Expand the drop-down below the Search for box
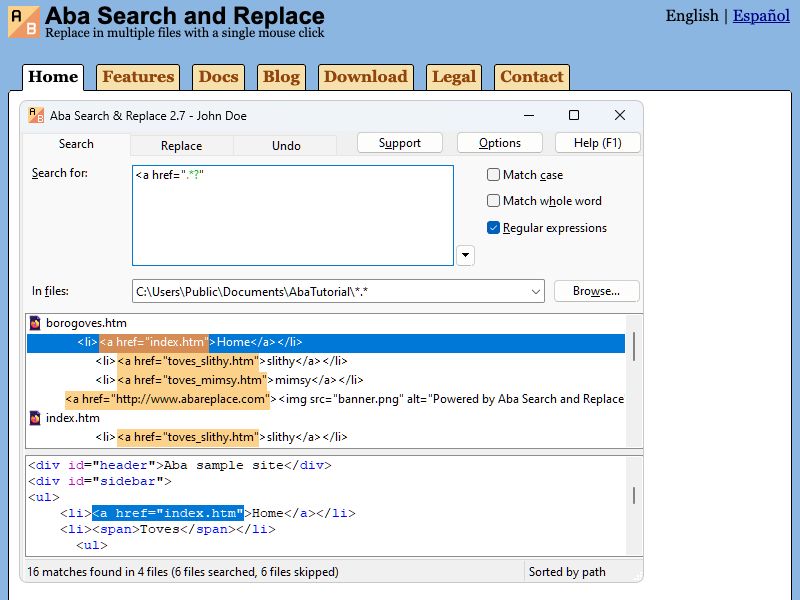This screenshot has width=800, height=600. point(464,255)
